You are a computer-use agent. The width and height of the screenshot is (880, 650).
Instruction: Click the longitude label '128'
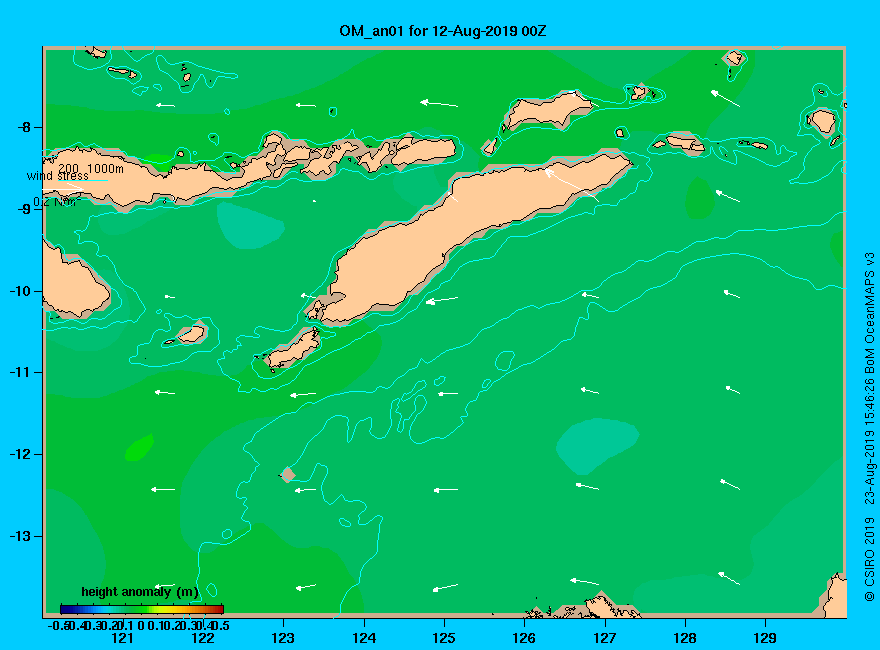coord(685,638)
